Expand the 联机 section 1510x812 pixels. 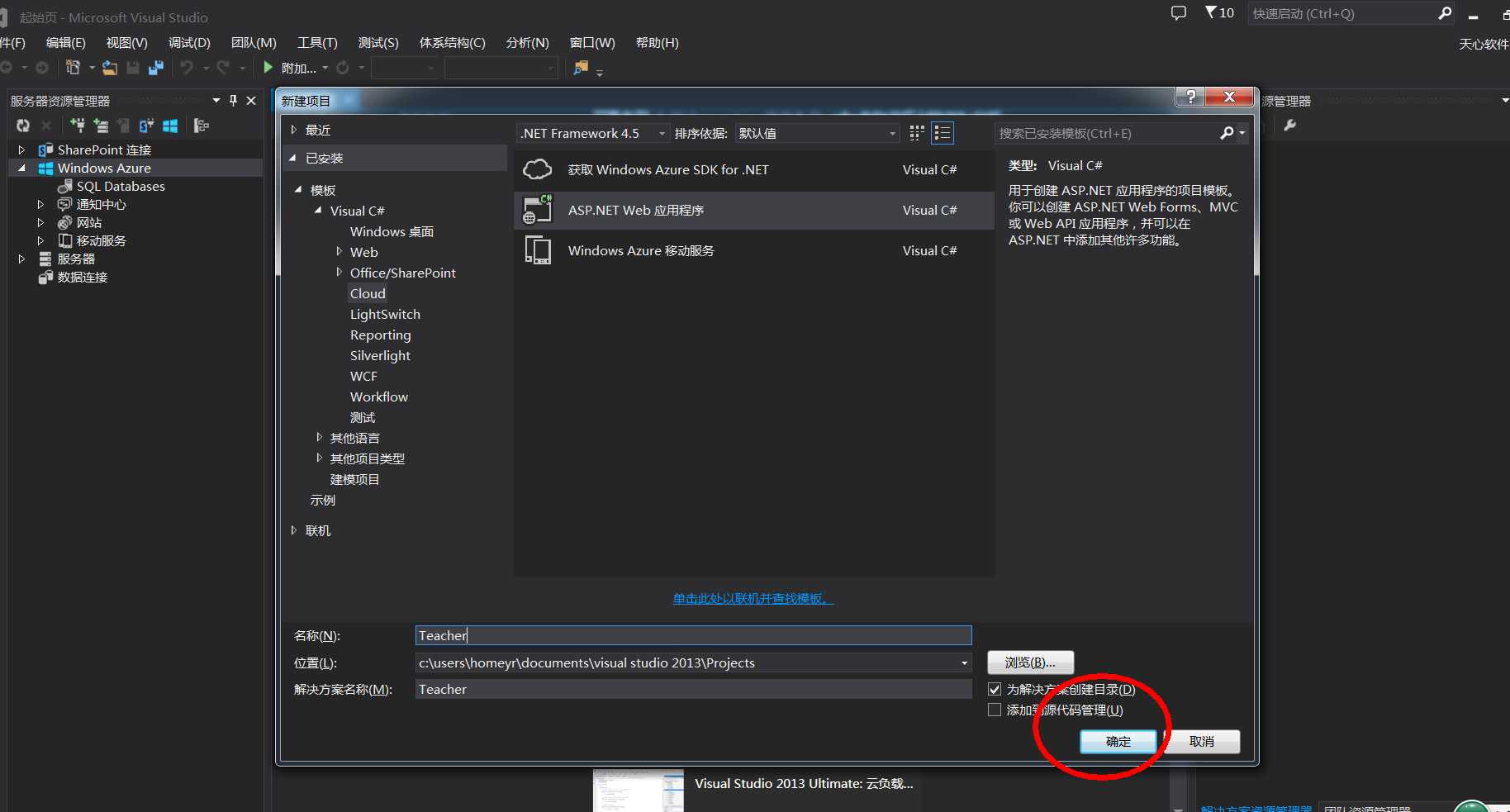[x=293, y=530]
